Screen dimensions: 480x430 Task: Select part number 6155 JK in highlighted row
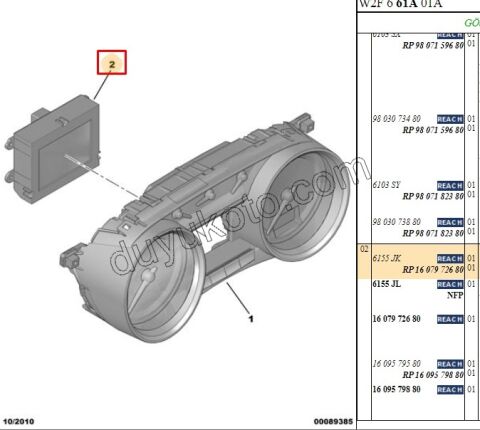pos(387,258)
